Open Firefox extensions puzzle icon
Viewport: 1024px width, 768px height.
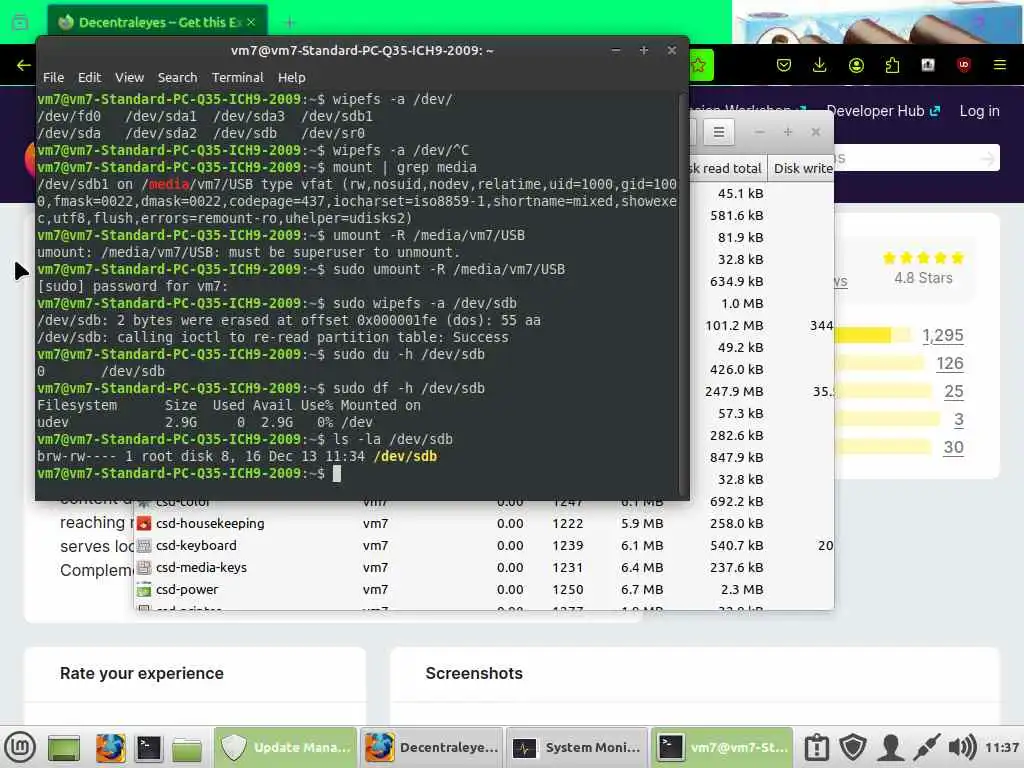click(892, 65)
